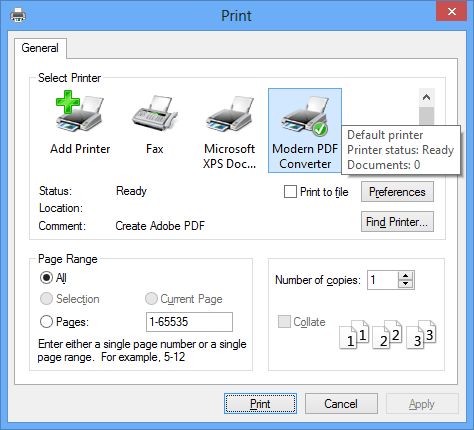Image resolution: width=474 pixels, height=430 pixels.
Task: Click the Find Printer button
Action: [397, 222]
